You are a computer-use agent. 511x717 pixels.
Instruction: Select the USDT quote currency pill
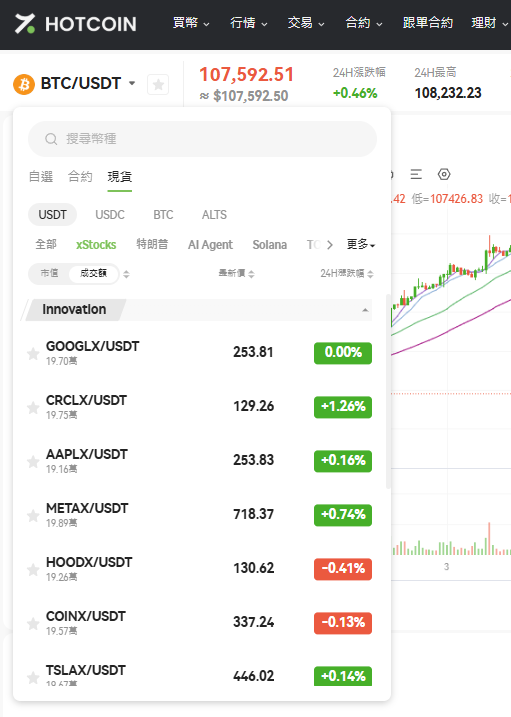click(52, 214)
